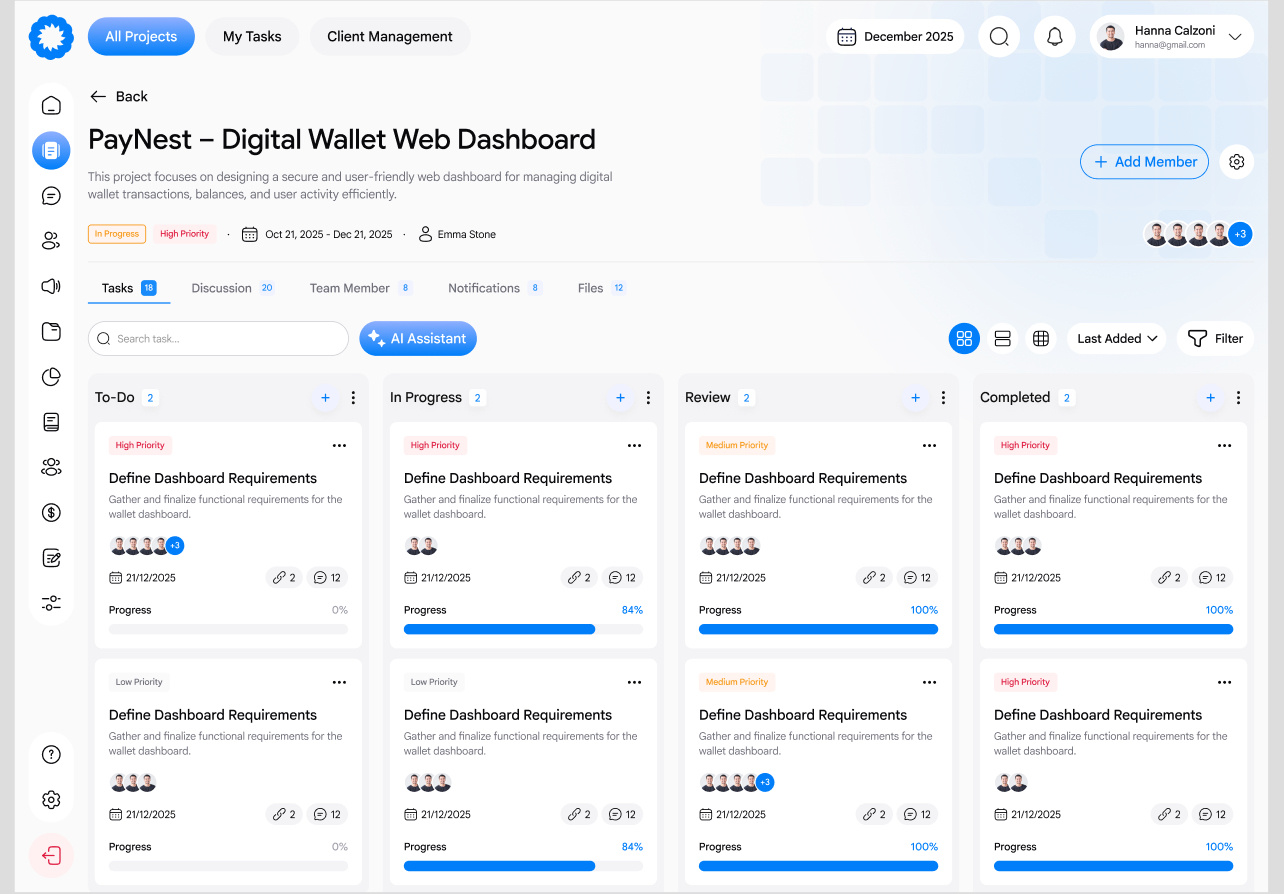Select the billing dollar icon in sidebar
This screenshot has width=1284, height=894.
point(51,512)
